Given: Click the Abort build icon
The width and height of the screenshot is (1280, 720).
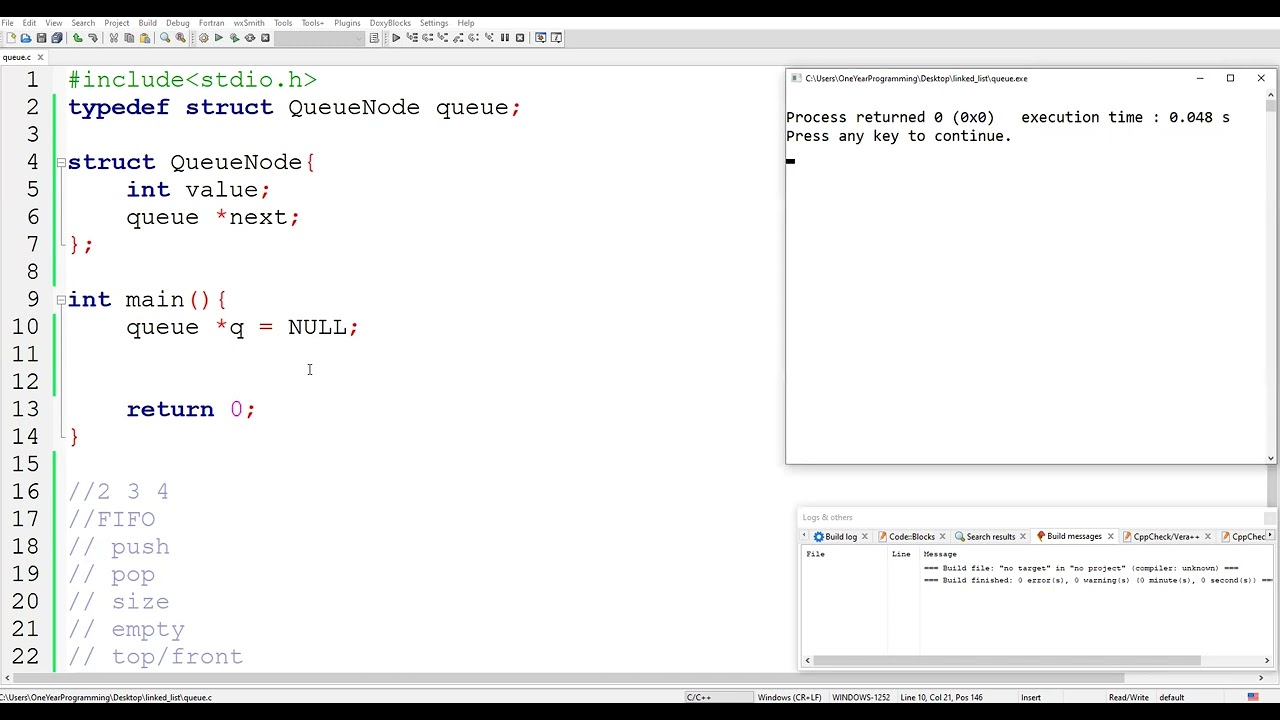Looking at the screenshot, I should 265,38.
